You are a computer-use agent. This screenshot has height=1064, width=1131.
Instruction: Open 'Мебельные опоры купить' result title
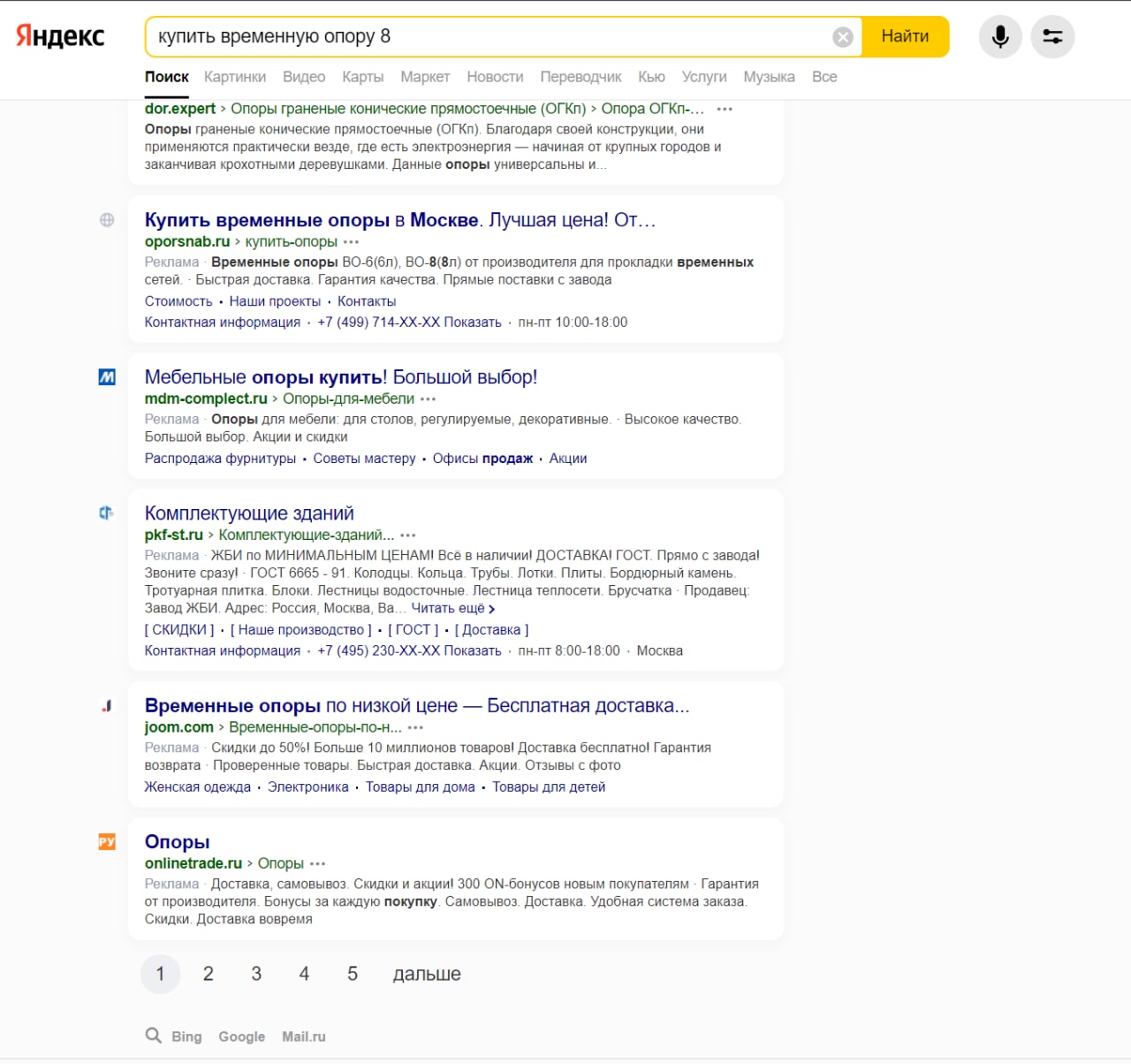341,377
